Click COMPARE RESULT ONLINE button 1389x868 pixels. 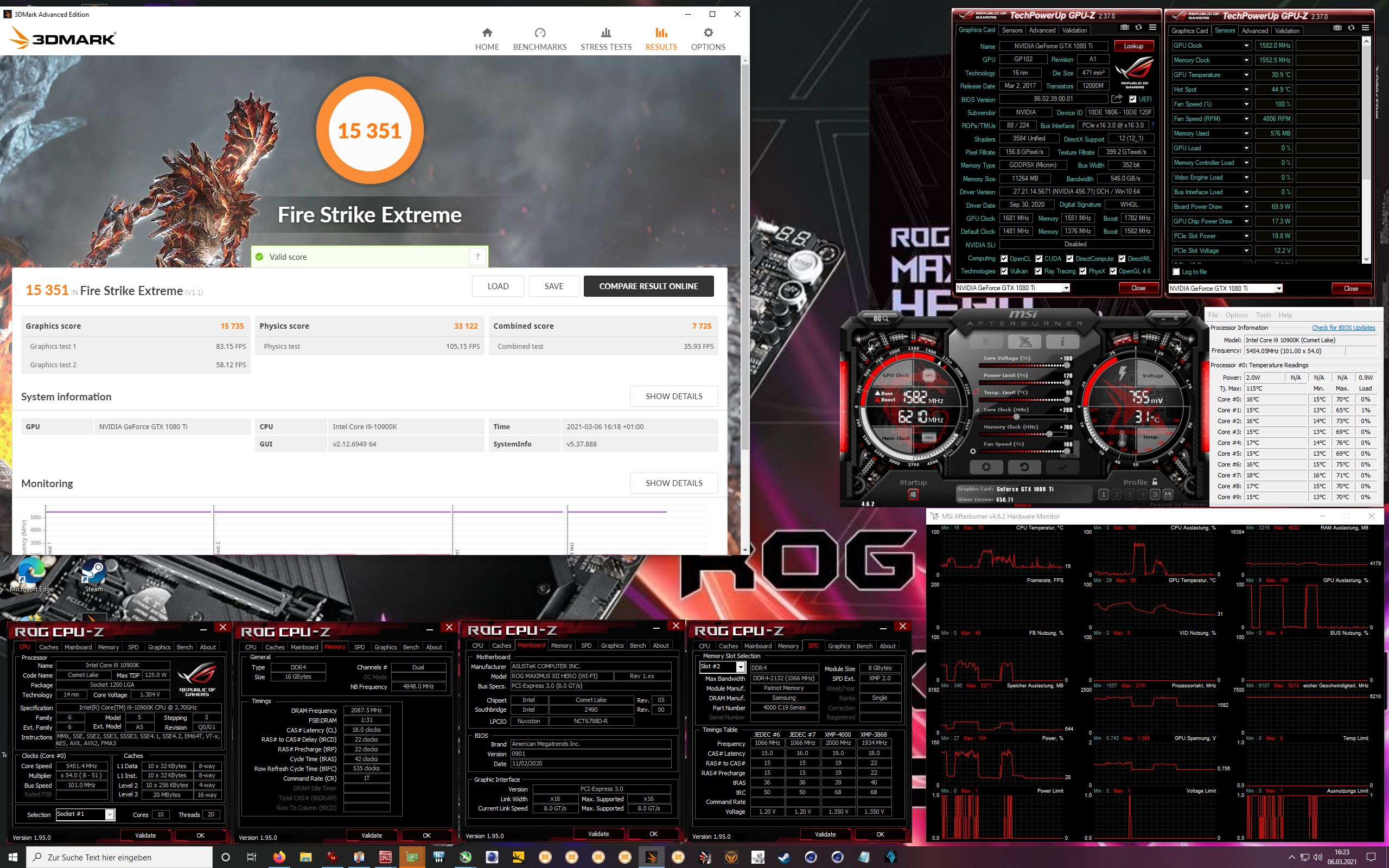[648, 286]
